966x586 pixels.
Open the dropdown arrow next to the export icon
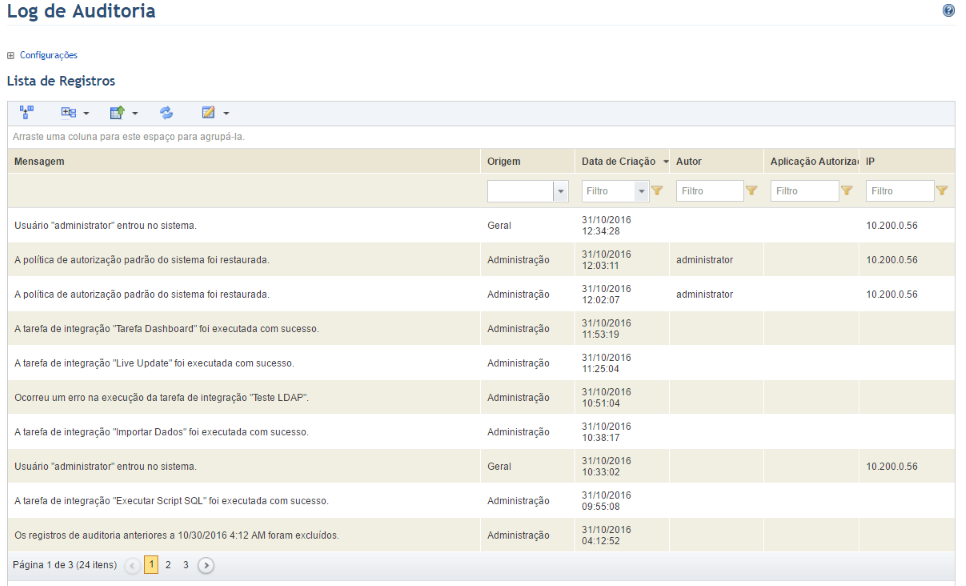coord(135,113)
